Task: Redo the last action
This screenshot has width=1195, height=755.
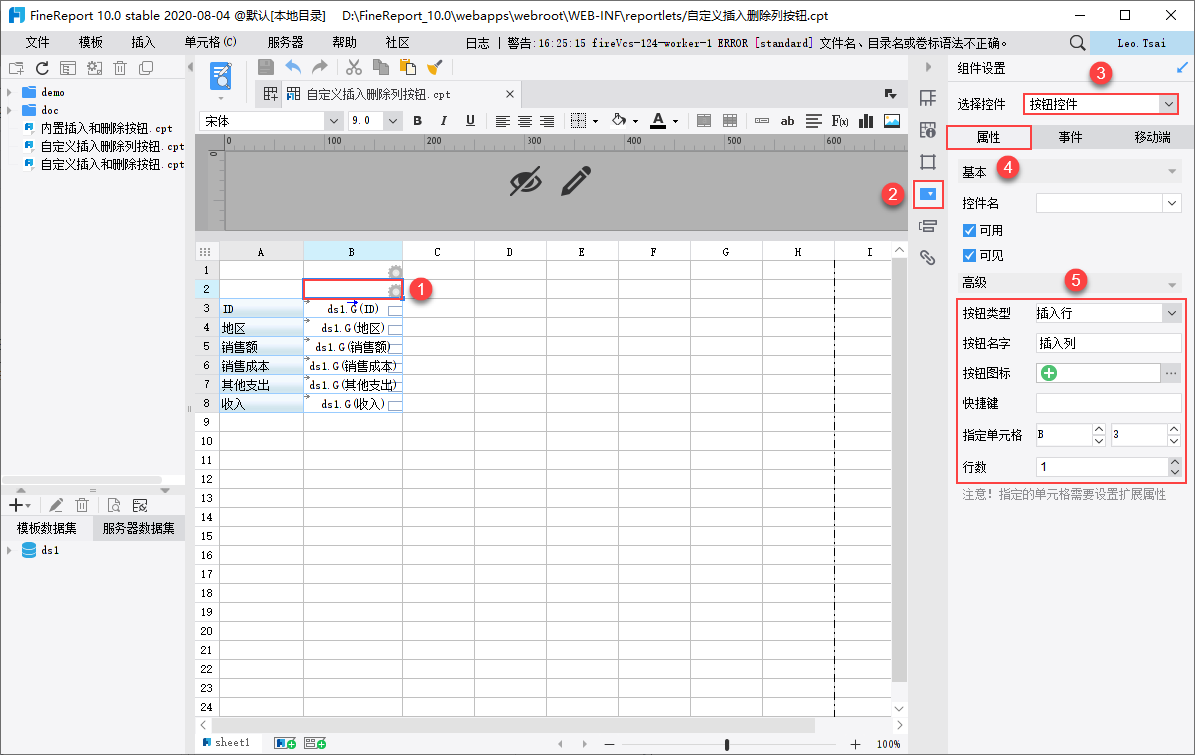Action: [320, 68]
